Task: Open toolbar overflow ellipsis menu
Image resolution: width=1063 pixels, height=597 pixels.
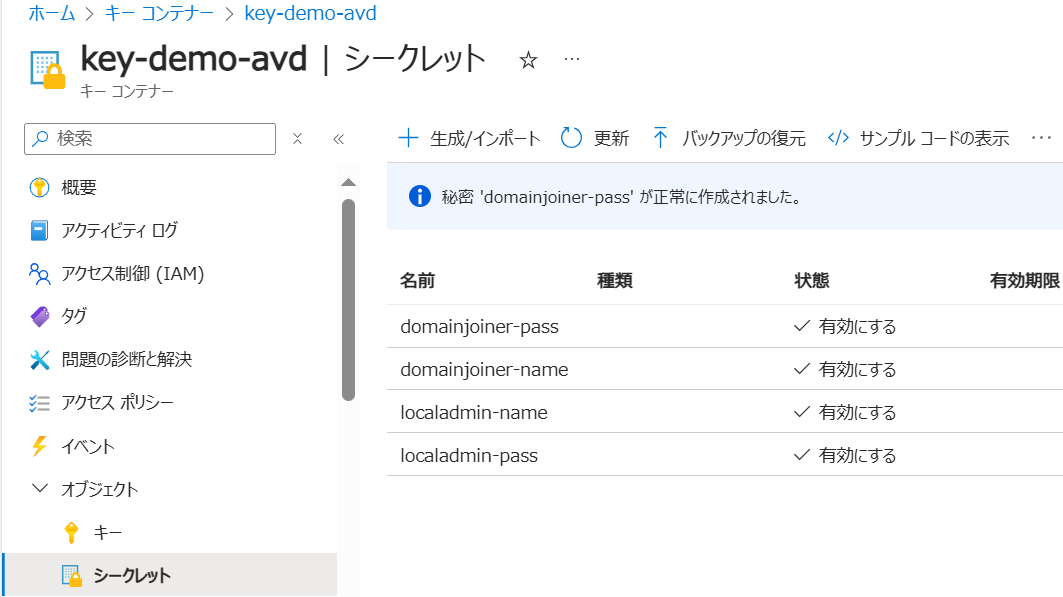Action: [x=1041, y=138]
